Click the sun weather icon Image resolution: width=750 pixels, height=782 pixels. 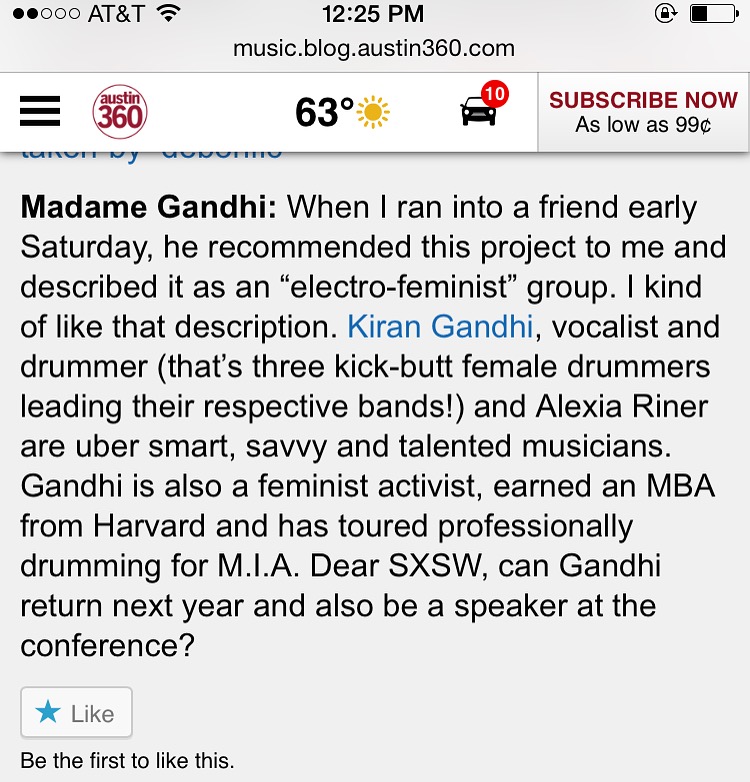pos(373,112)
